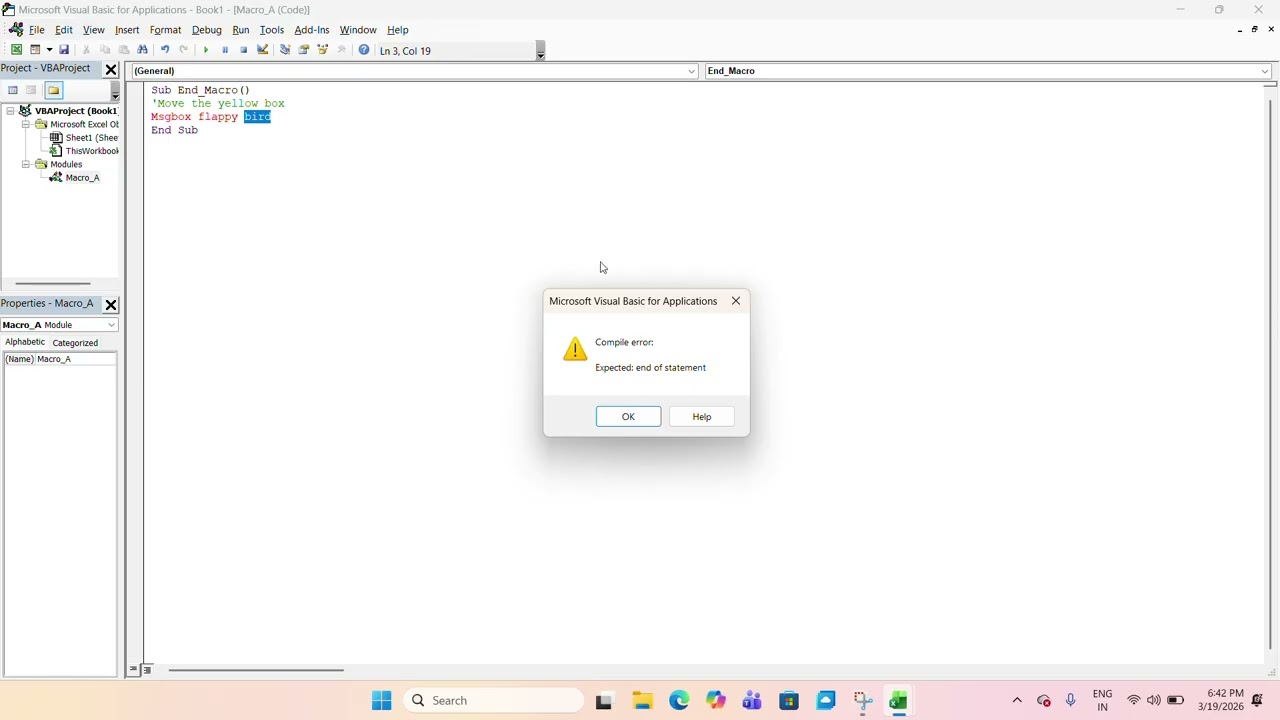This screenshot has width=1280, height=720.
Task: Click the taskbar Search box
Action: [x=493, y=700]
